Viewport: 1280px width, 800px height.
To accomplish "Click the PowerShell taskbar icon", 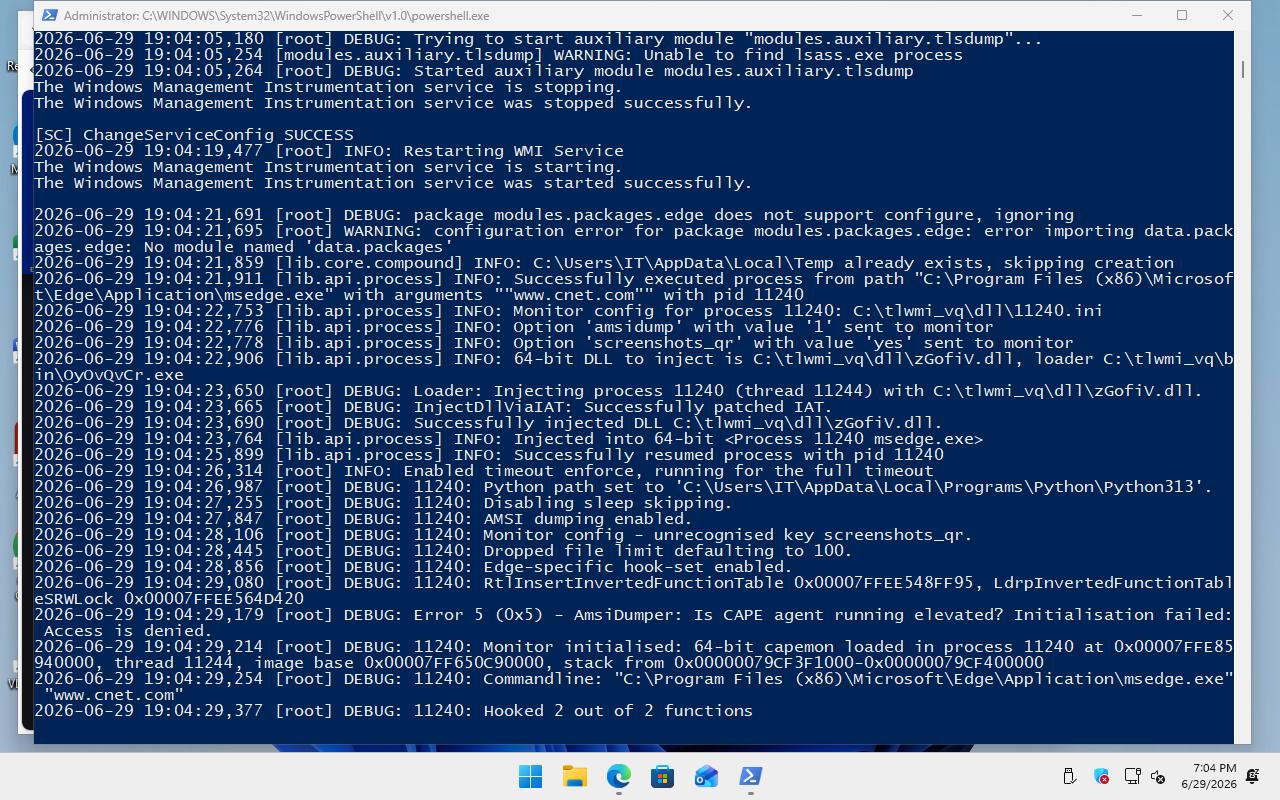I will tap(750, 776).
